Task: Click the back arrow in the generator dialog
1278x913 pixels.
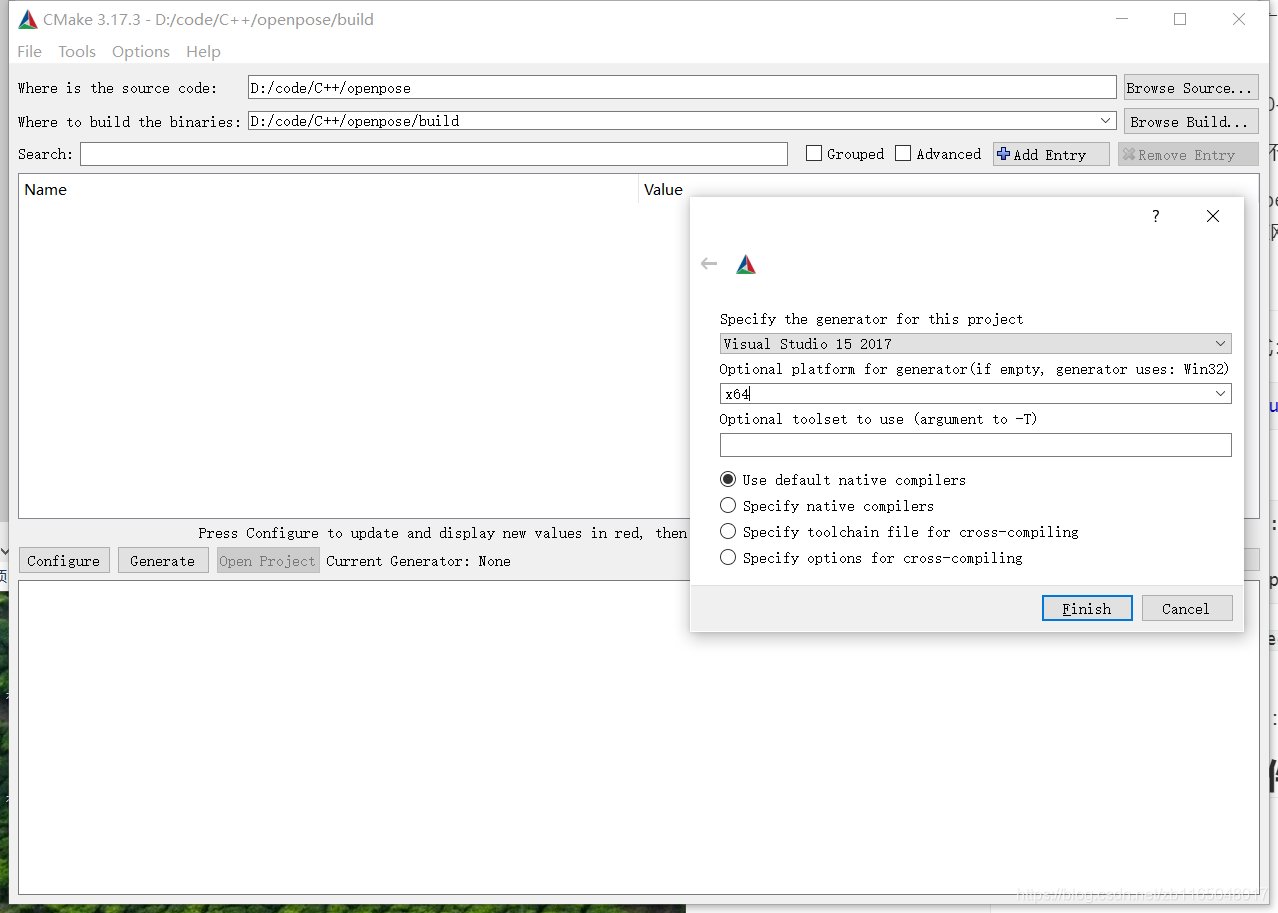Action: point(709,264)
